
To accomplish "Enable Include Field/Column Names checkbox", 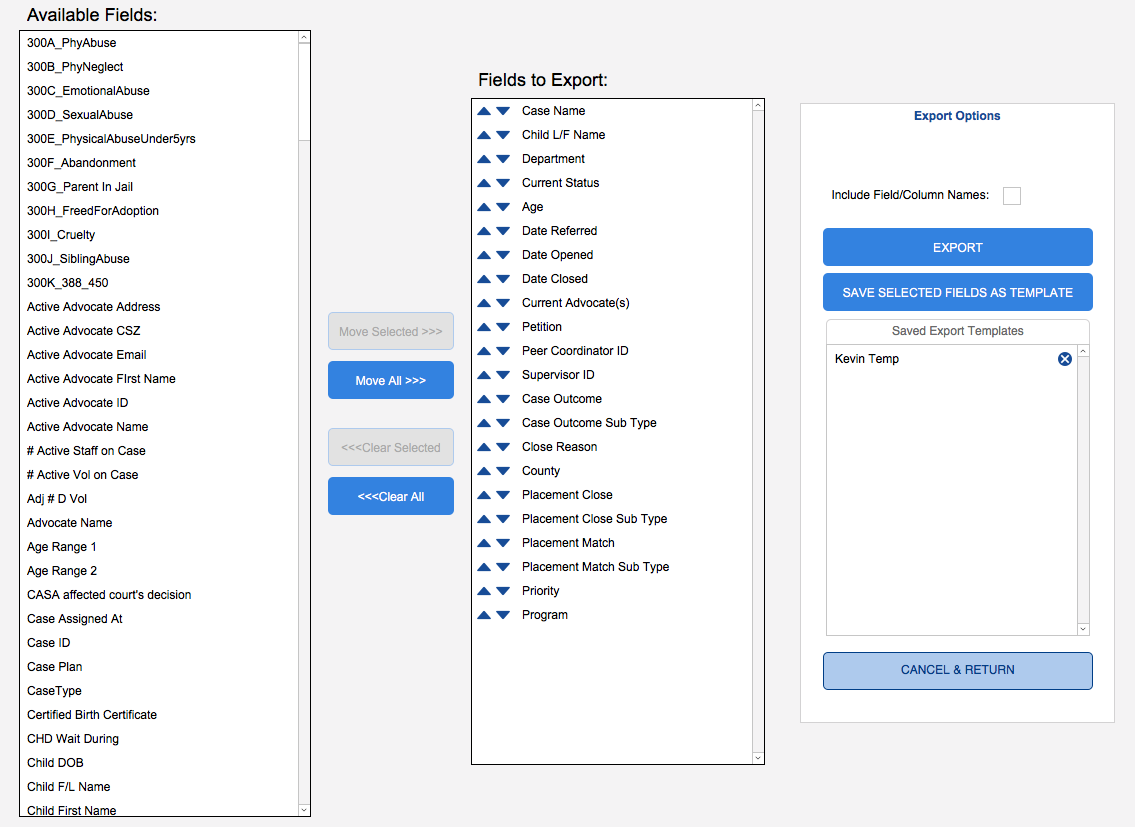I will pyautogui.click(x=1012, y=196).
